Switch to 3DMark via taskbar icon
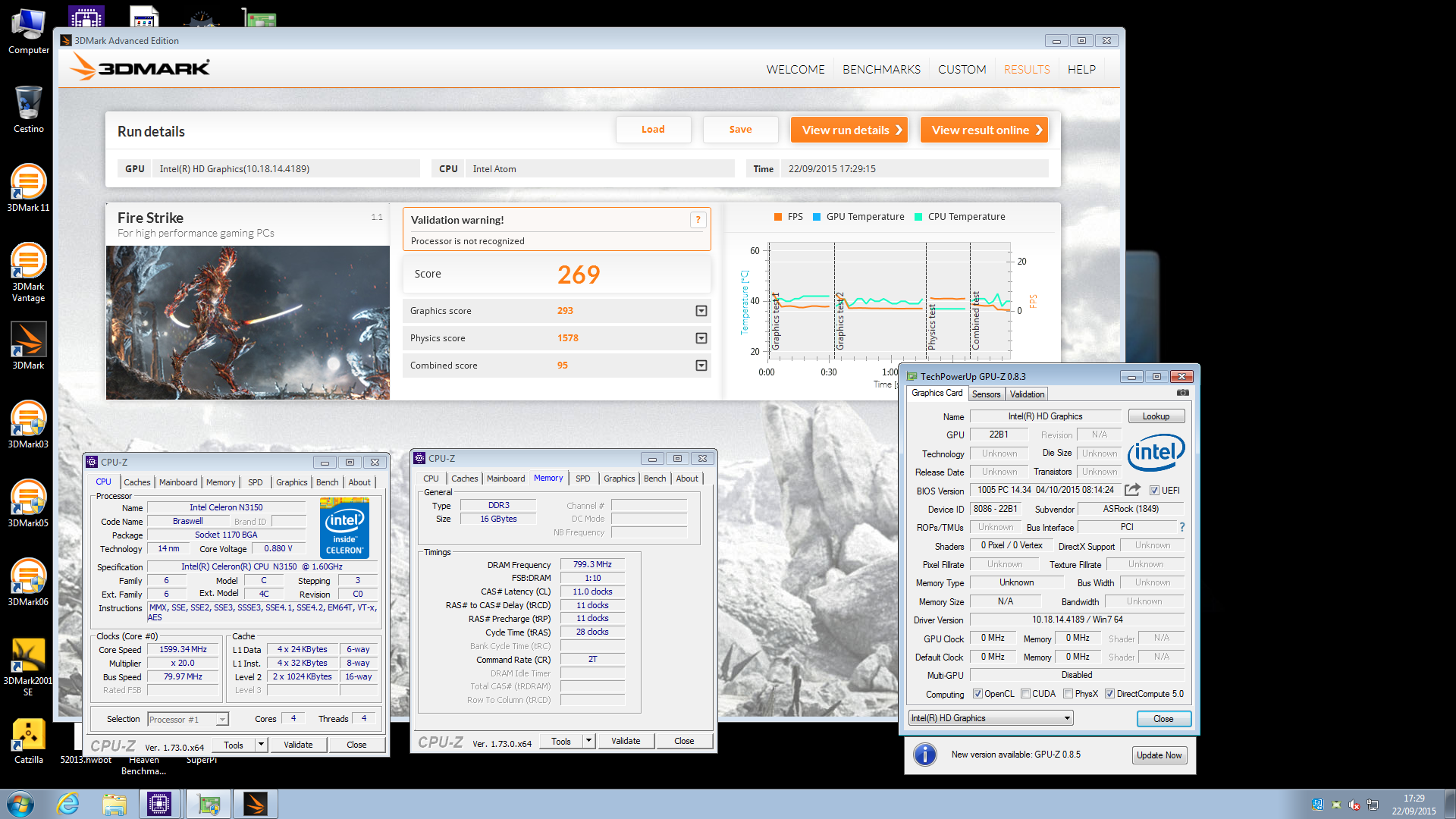1456x819 pixels. click(x=256, y=804)
